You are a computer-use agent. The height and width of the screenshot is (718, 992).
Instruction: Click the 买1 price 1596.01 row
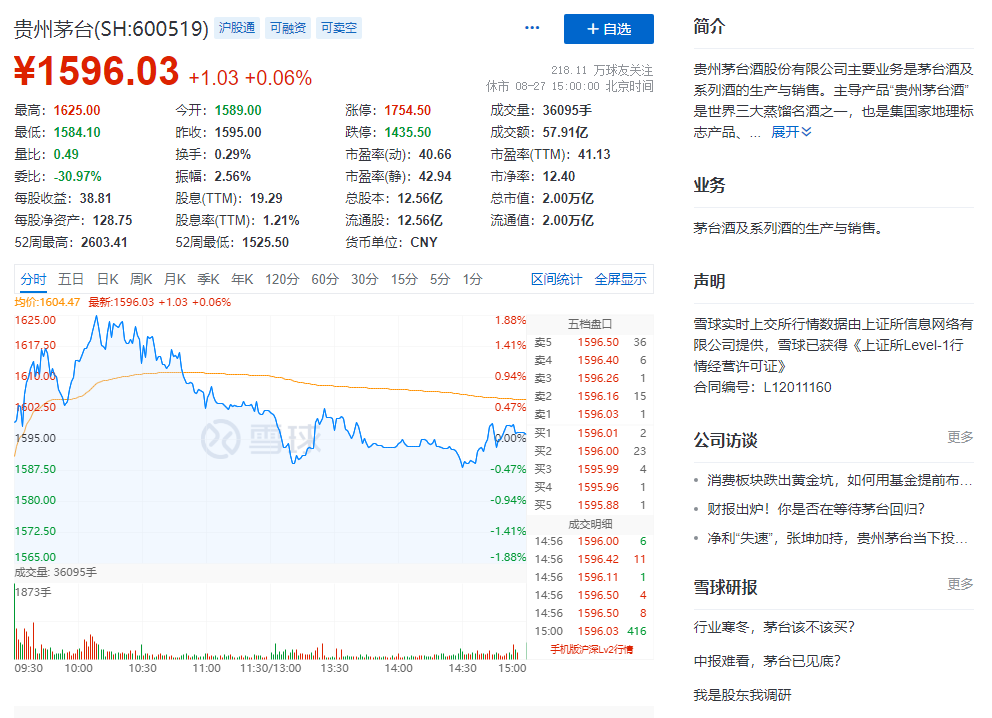(x=590, y=433)
